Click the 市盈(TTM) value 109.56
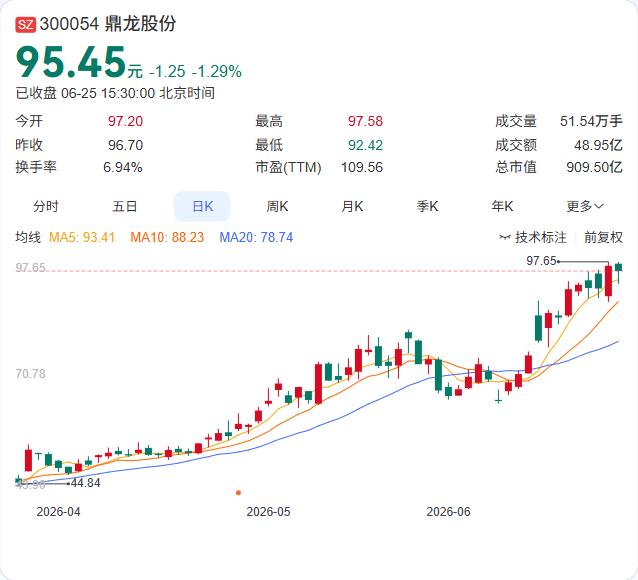638x580 pixels. (362, 167)
